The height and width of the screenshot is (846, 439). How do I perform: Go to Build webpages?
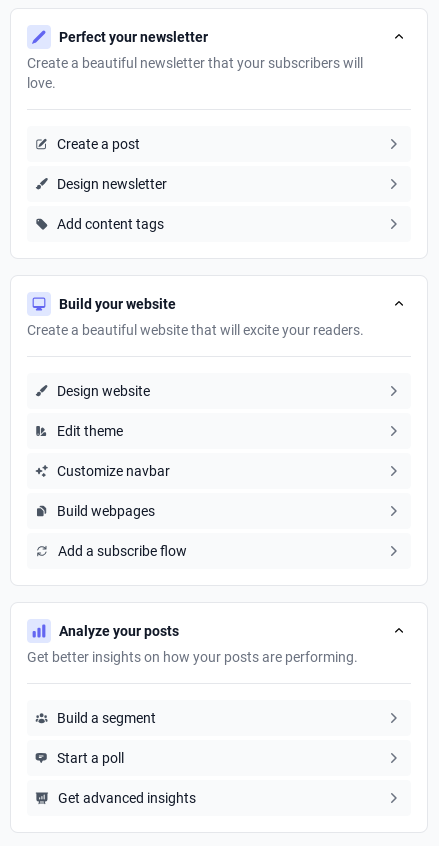point(219,511)
